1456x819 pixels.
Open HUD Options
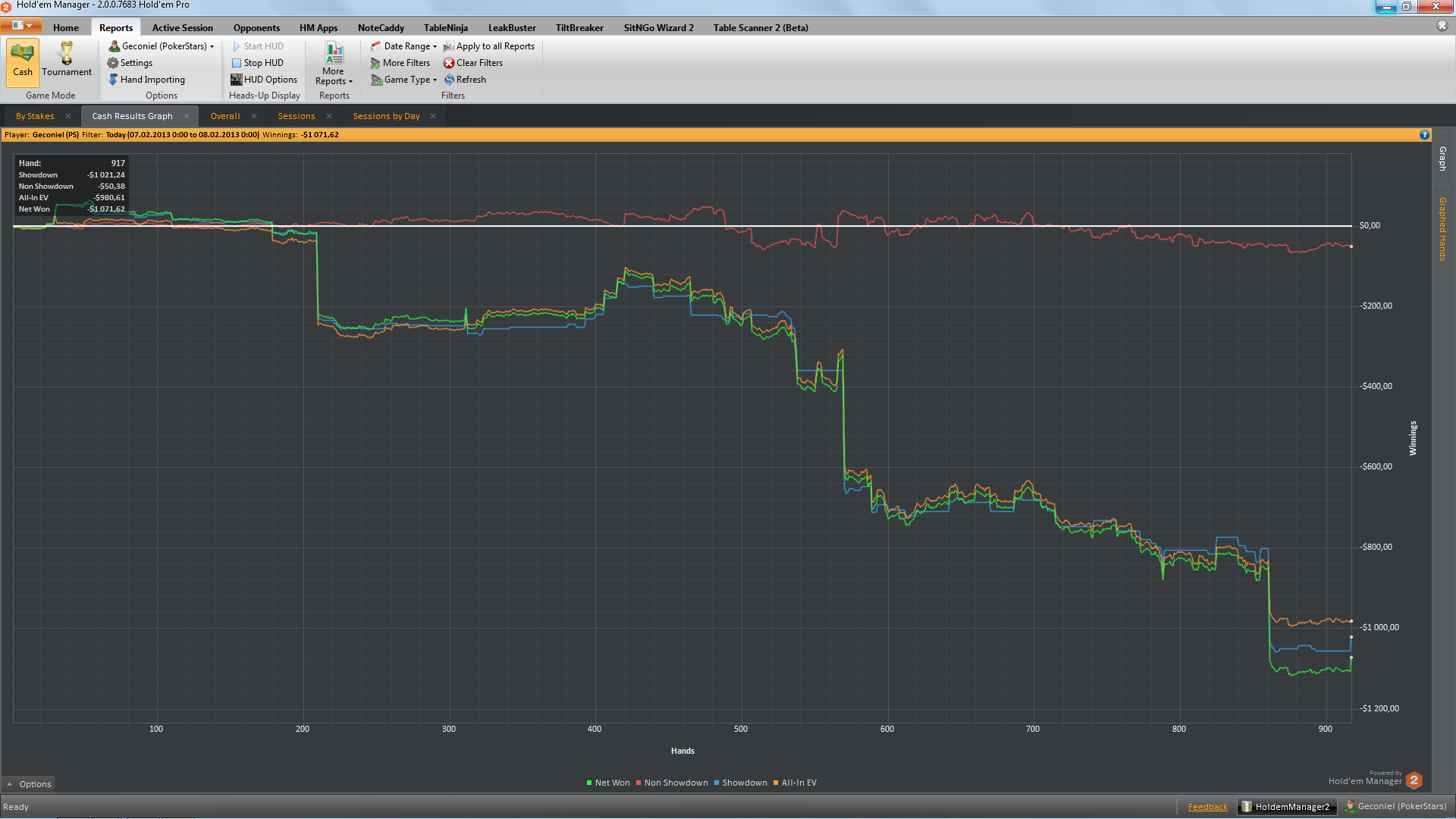(270, 80)
